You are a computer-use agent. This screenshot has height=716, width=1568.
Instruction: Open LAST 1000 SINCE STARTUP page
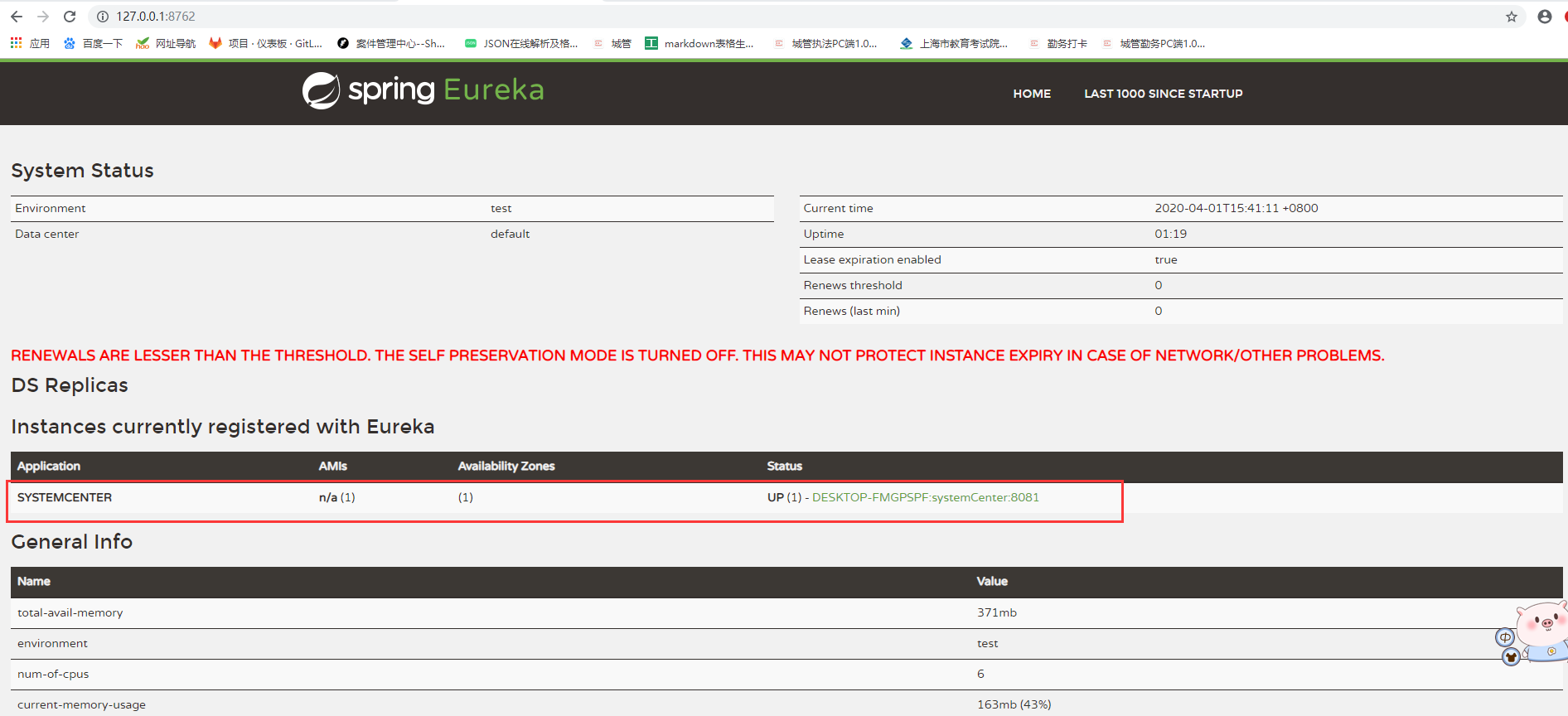click(1164, 94)
